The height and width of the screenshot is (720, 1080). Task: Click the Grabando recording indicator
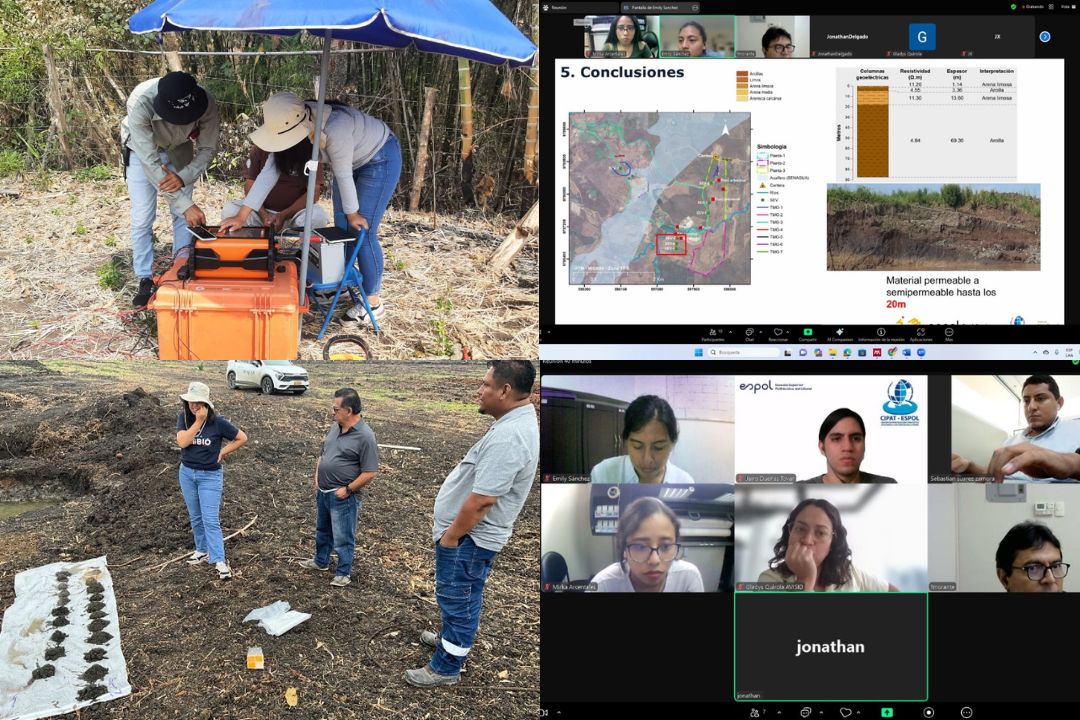1032,6
